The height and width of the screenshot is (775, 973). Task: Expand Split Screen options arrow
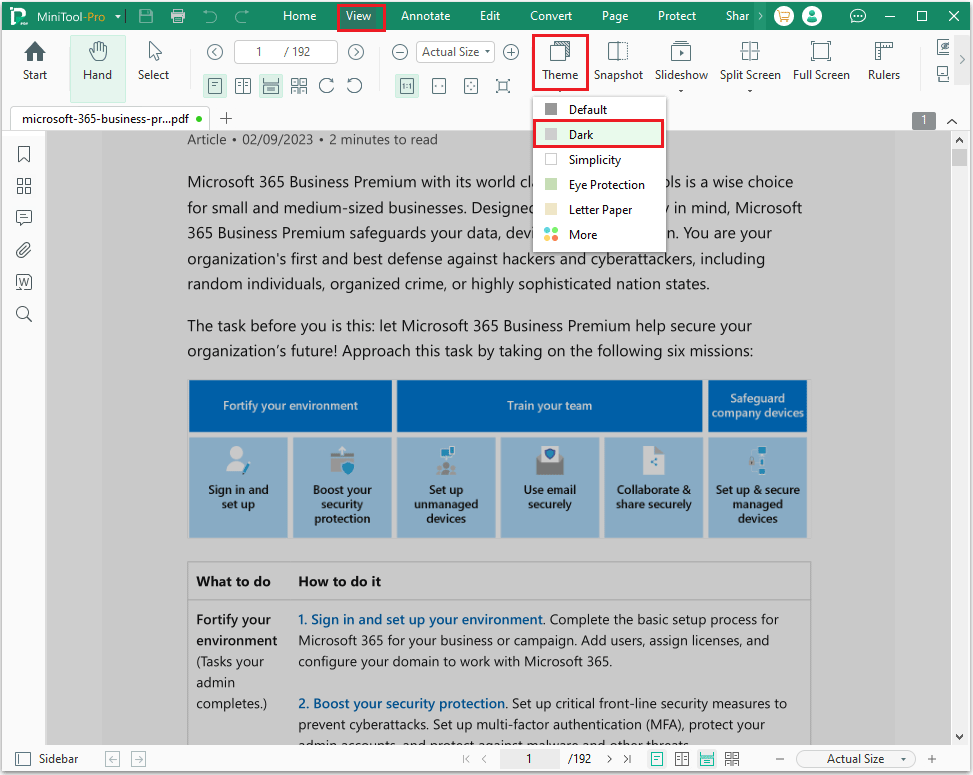pyautogui.click(x=750, y=91)
